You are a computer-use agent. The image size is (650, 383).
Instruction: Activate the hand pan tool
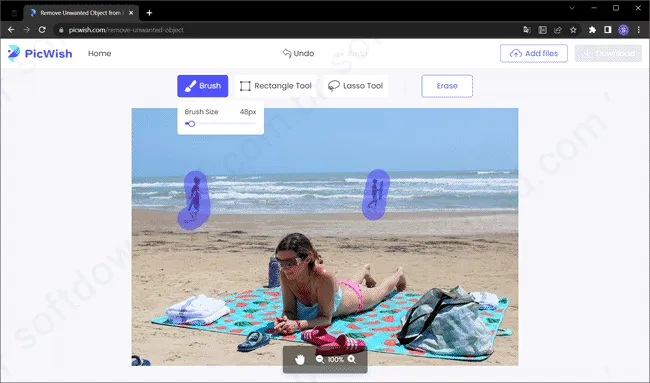pyautogui.click(x=300, y=359)
